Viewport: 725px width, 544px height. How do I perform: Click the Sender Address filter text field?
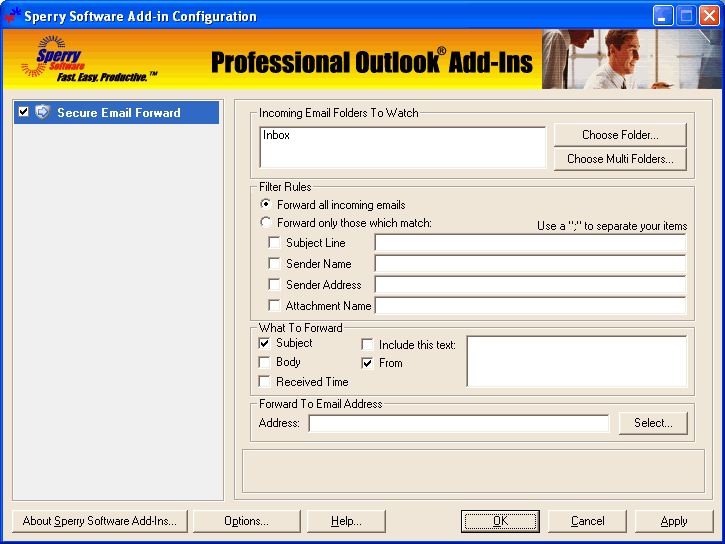(x=530, y=284)
